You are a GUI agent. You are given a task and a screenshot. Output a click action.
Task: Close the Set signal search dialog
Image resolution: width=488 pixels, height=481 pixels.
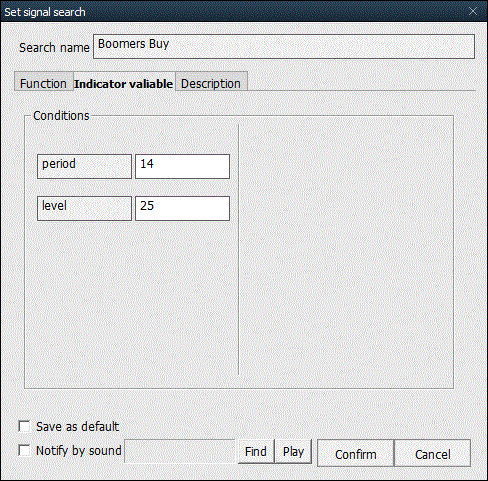473,11
